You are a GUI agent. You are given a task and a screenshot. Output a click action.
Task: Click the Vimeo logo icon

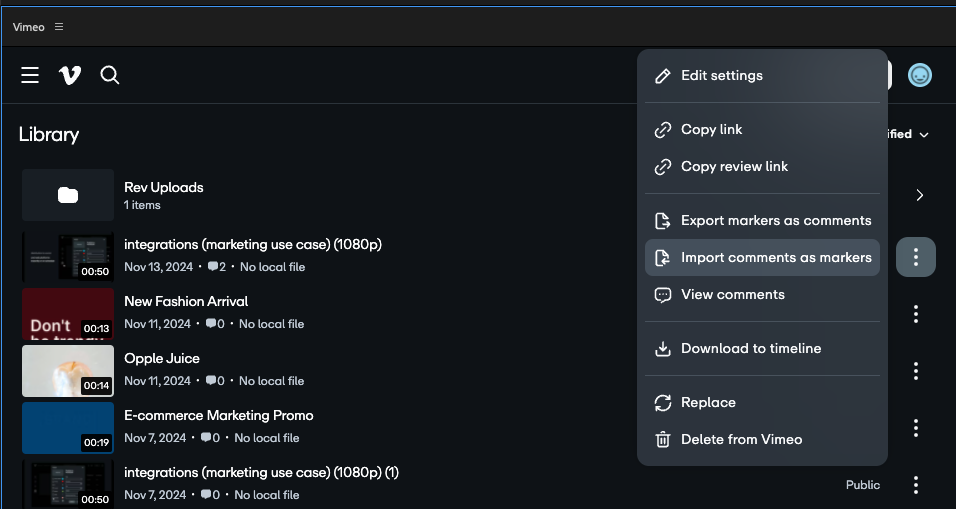click(x=70, y=75)
